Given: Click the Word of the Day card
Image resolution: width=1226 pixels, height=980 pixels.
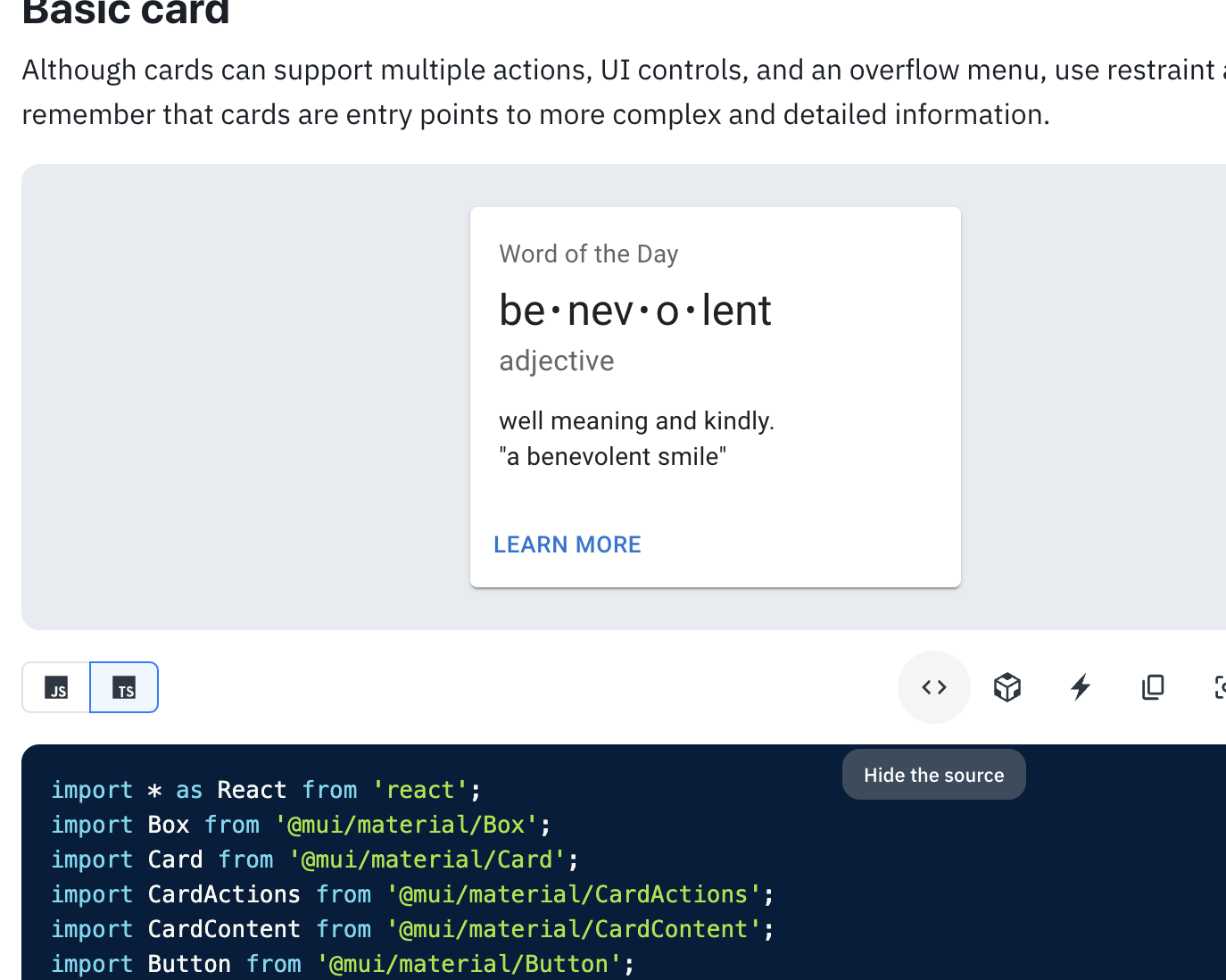Looking at the screenshot, I should tap(715, 396).
